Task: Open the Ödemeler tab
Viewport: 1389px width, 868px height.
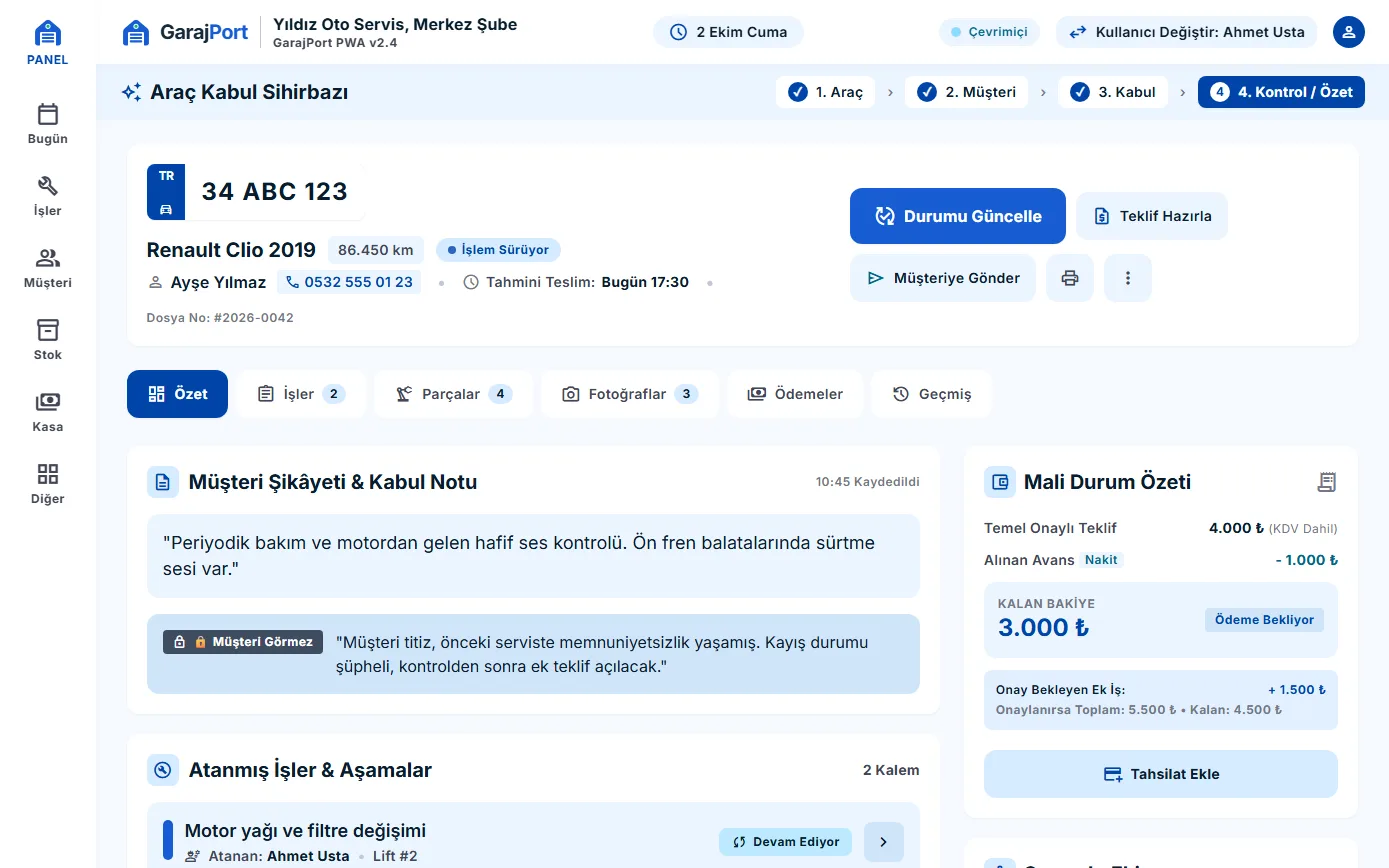Action: 795,394
